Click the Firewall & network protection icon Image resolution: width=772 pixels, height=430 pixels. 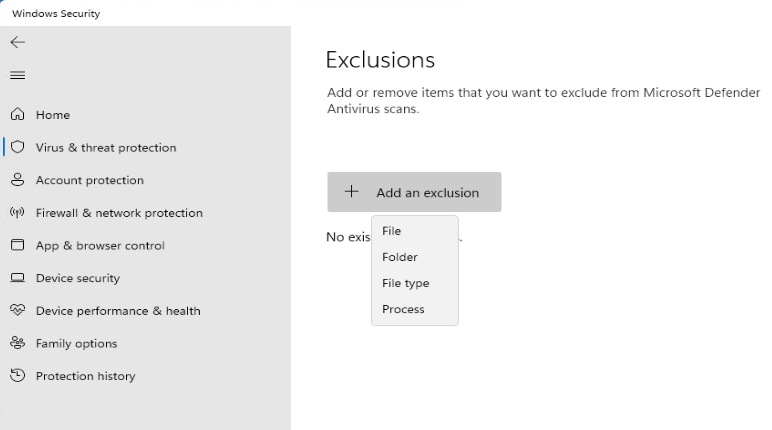pos(17,213)
